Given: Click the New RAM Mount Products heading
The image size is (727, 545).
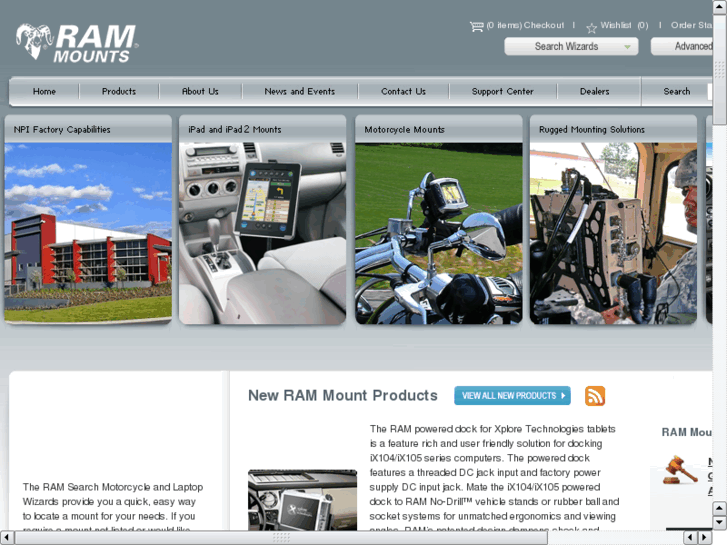Looking at the screenshot, I should (x=343, y=396).
